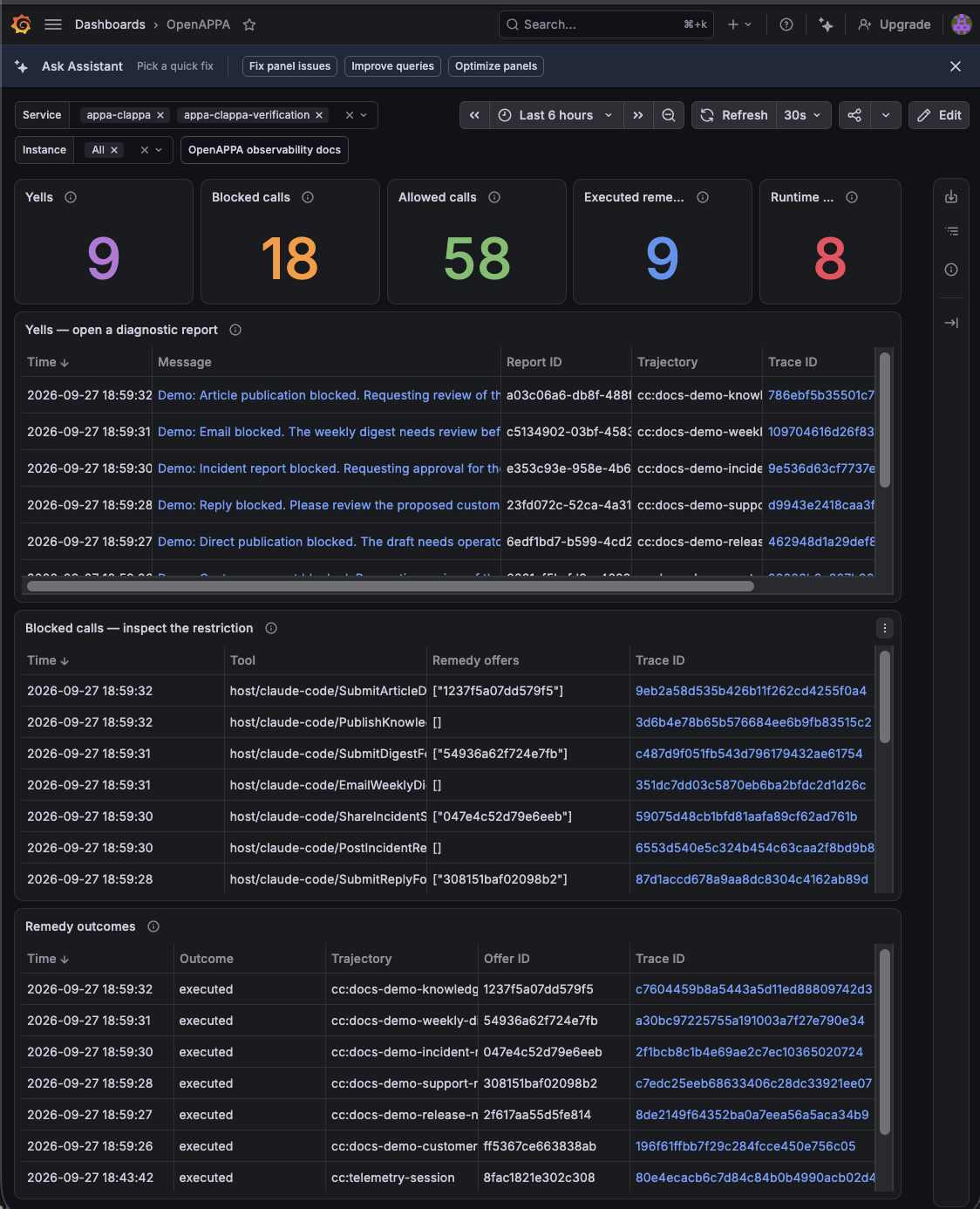Viewport: 980px width, 1209px height.
Task: Click Blocked calls value 18
Action: coord(289,258)
